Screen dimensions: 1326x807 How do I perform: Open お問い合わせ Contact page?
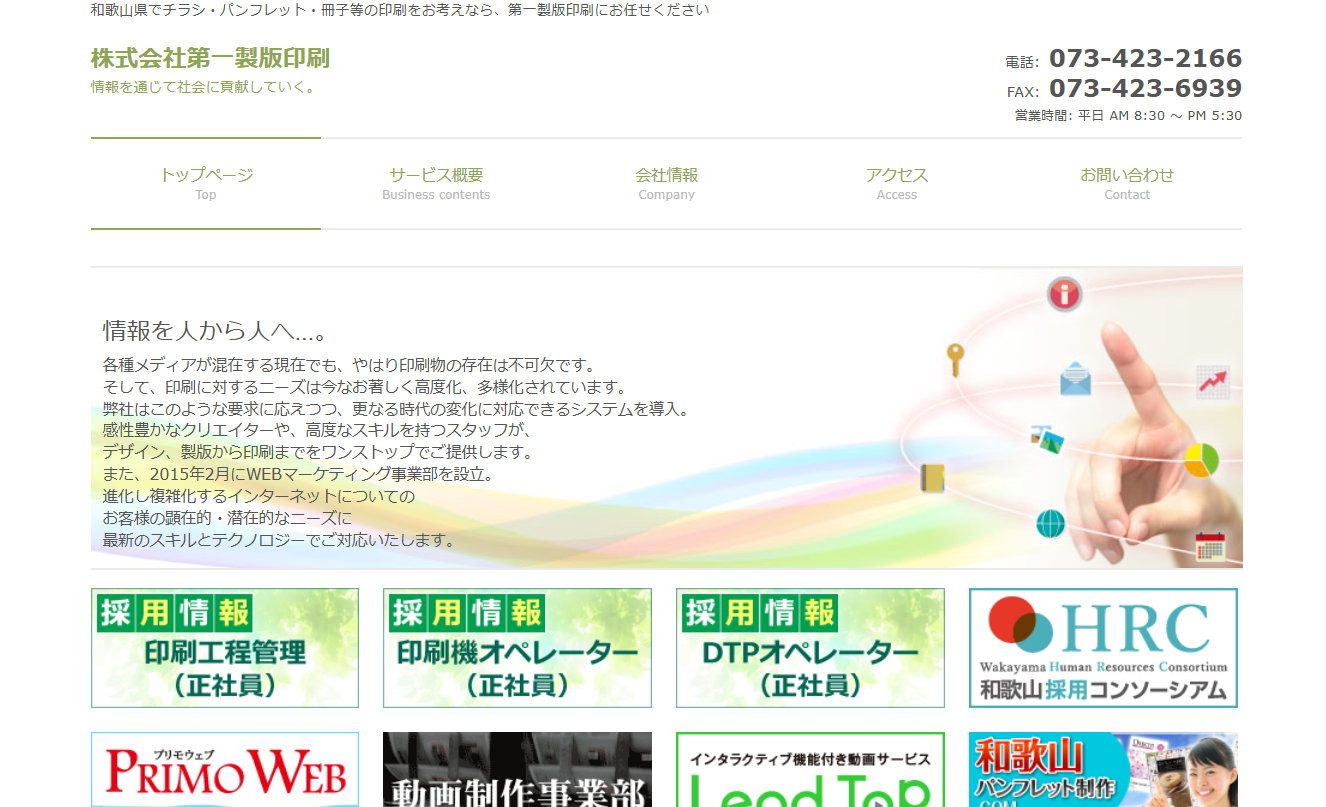coord(1127,184)
